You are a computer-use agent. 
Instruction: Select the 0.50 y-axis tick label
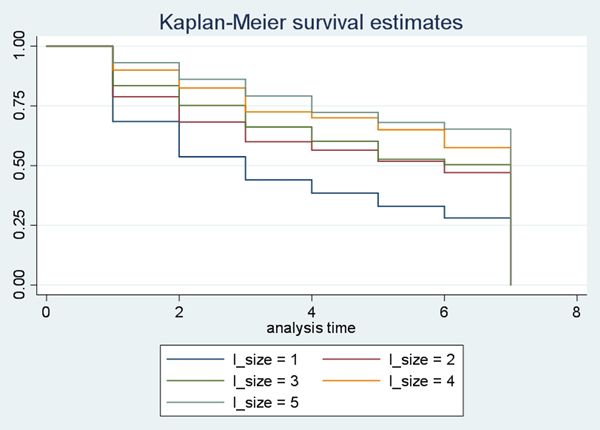click(x=20, y=165)
